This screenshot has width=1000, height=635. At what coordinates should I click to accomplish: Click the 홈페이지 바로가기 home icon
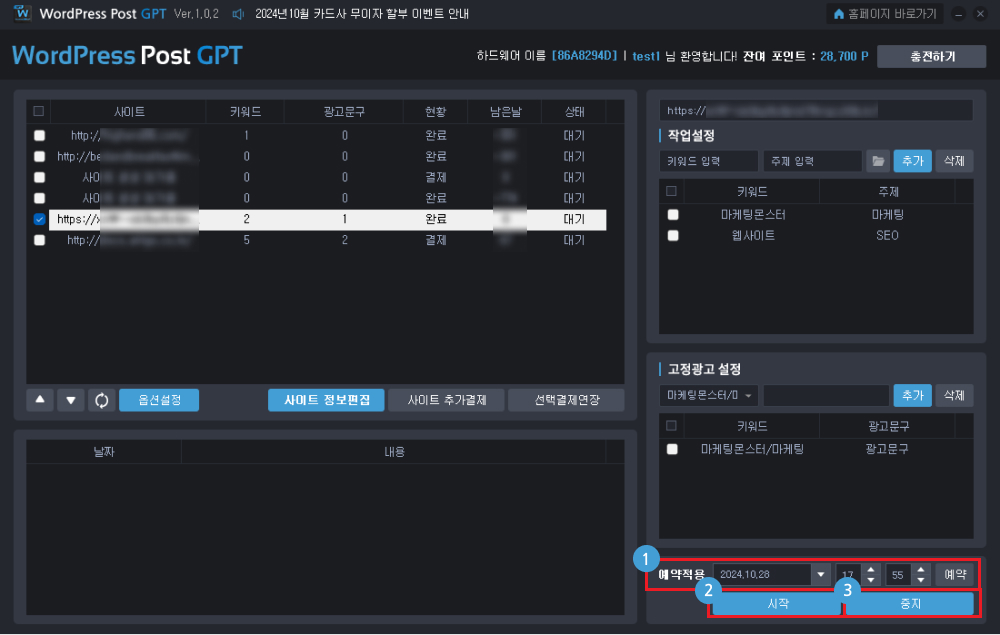pyautogui.click(x=839, y=14)
